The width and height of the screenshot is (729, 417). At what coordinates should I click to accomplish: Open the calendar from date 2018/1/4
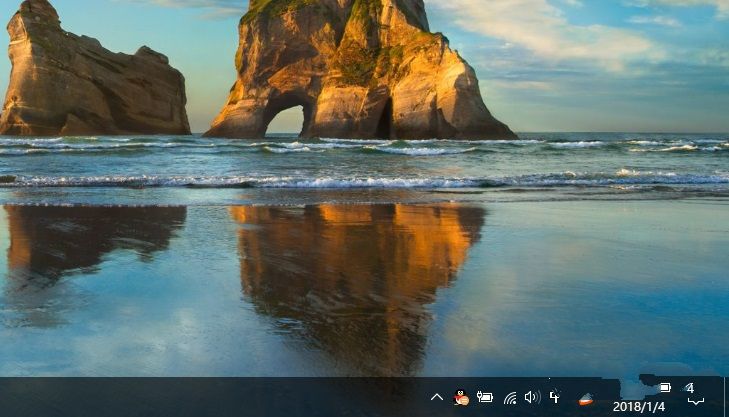pos(636,407)
